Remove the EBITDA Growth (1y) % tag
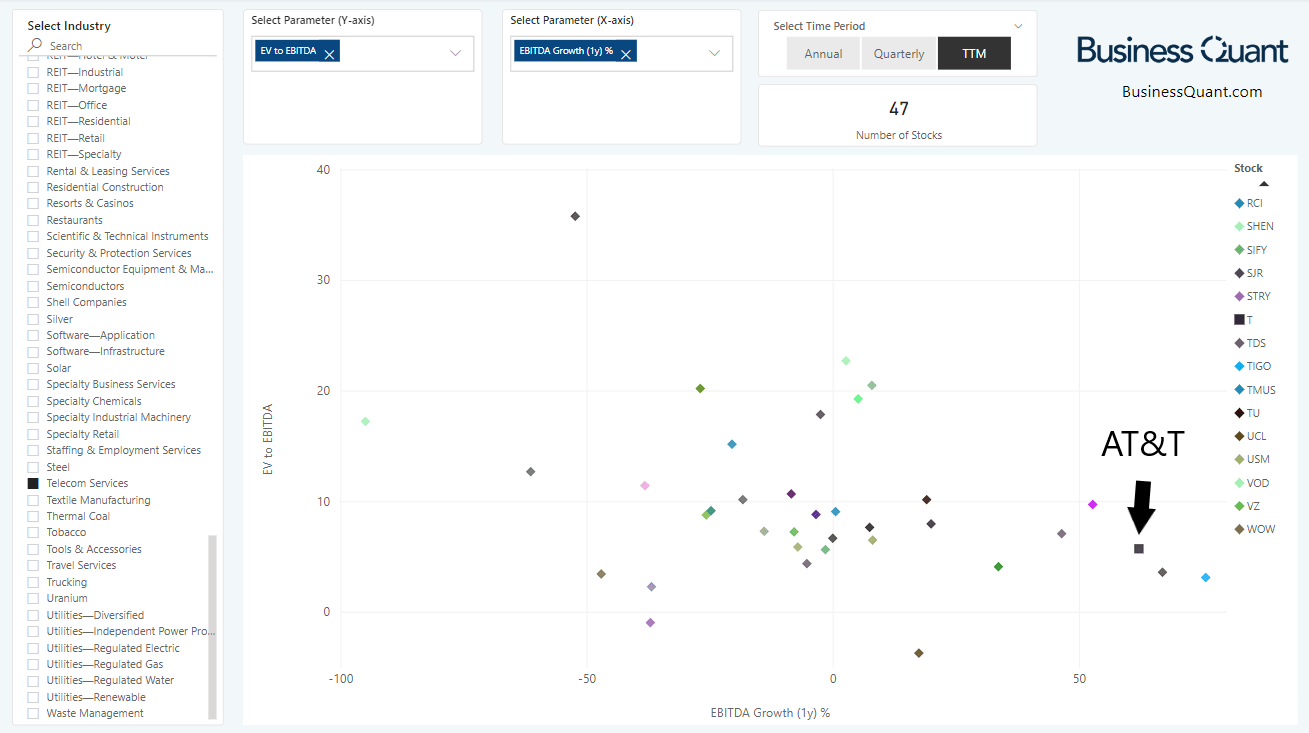Image resolution: width=1309 pixels, height=733 pixels. [626, 55]
